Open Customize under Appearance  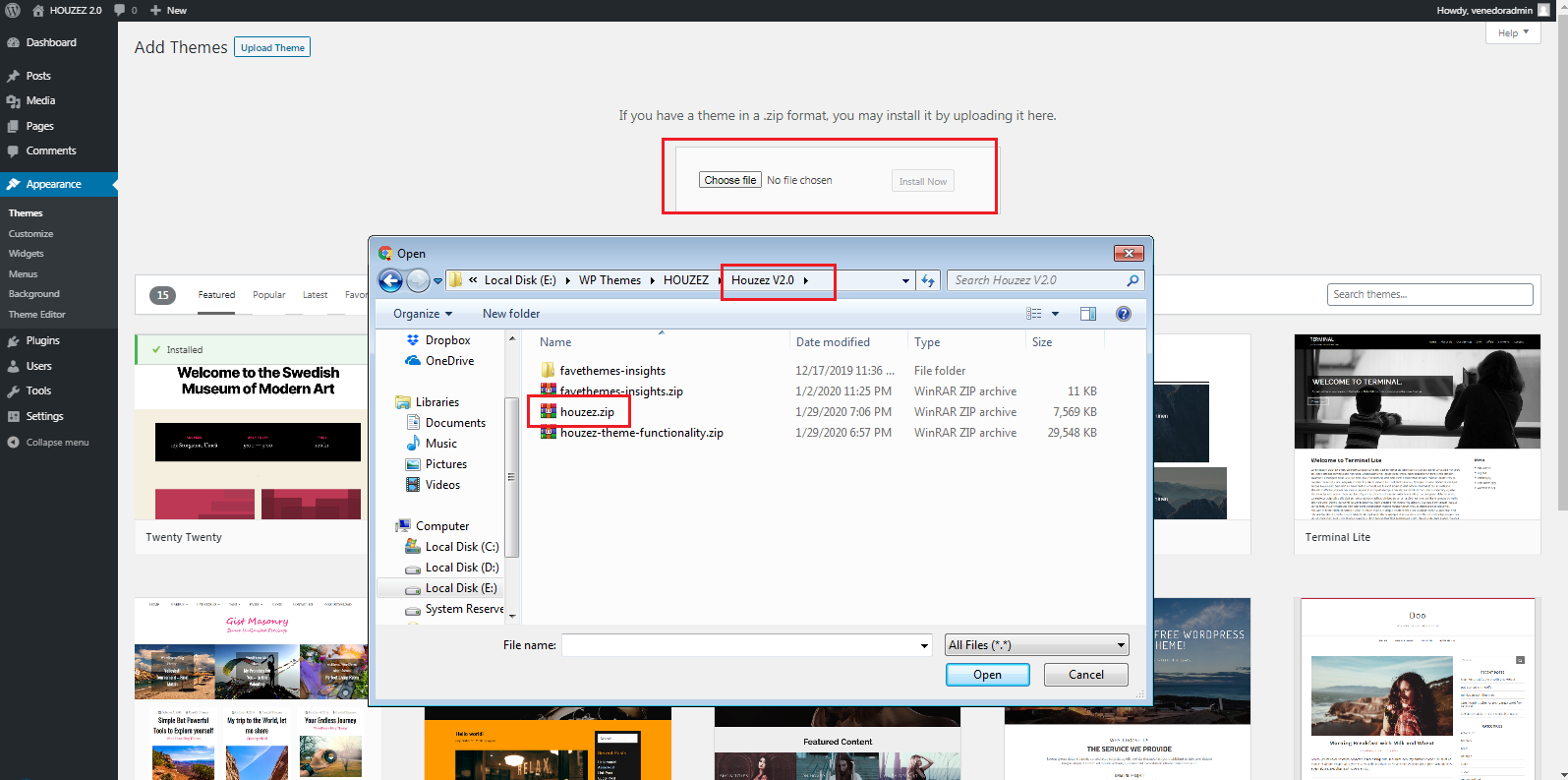[31, 234]
